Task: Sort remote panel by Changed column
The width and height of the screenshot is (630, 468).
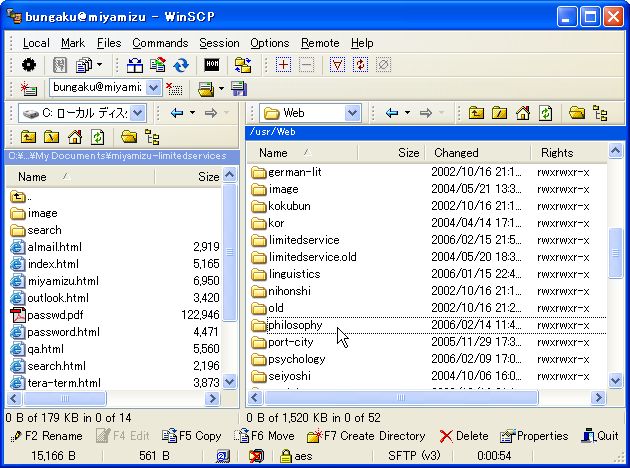Action: pyautogui.click(x=478, y=153)
